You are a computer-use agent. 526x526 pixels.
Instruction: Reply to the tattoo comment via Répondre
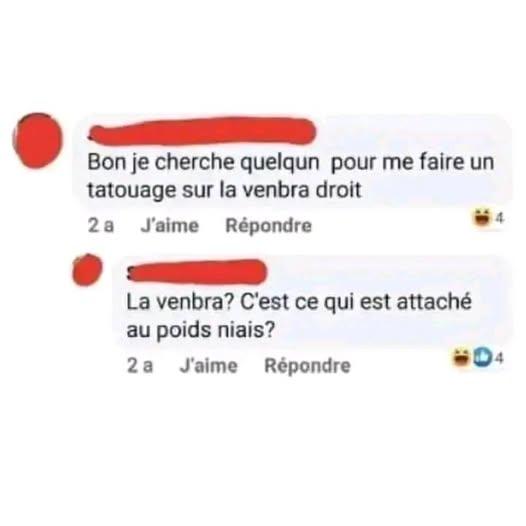click(268, 225)
